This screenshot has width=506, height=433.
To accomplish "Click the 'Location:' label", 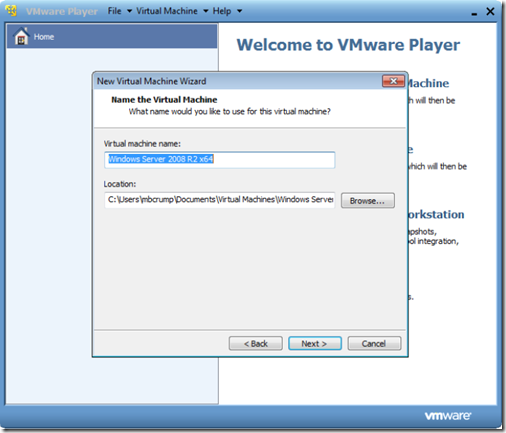I will 120,184.
